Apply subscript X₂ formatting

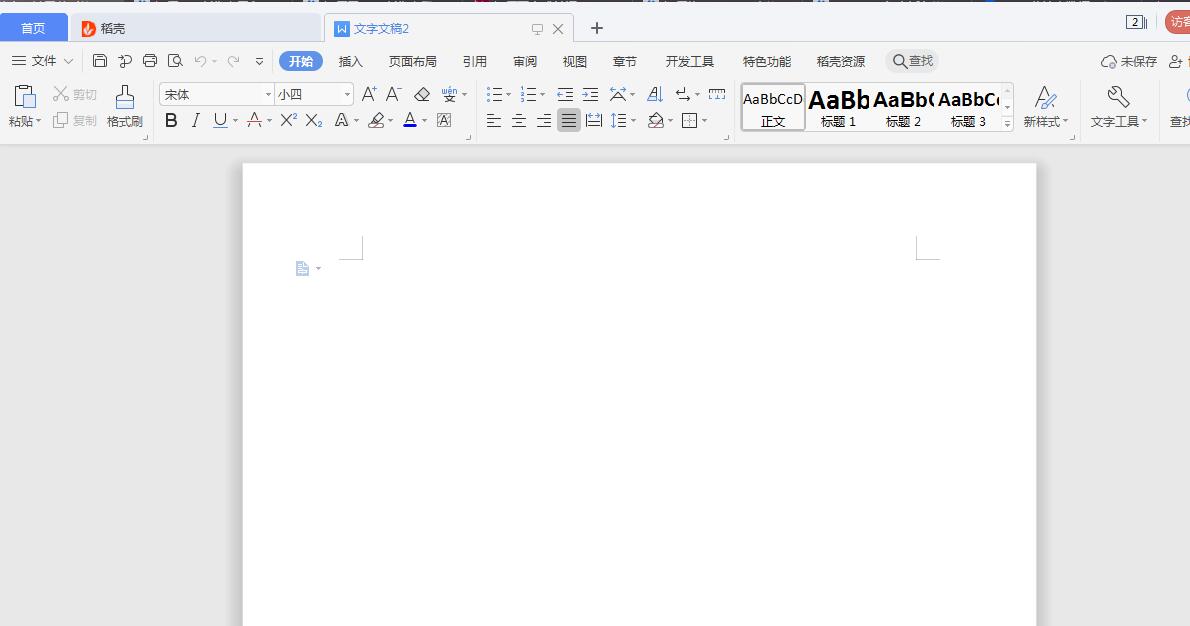(x=313, y=120)
